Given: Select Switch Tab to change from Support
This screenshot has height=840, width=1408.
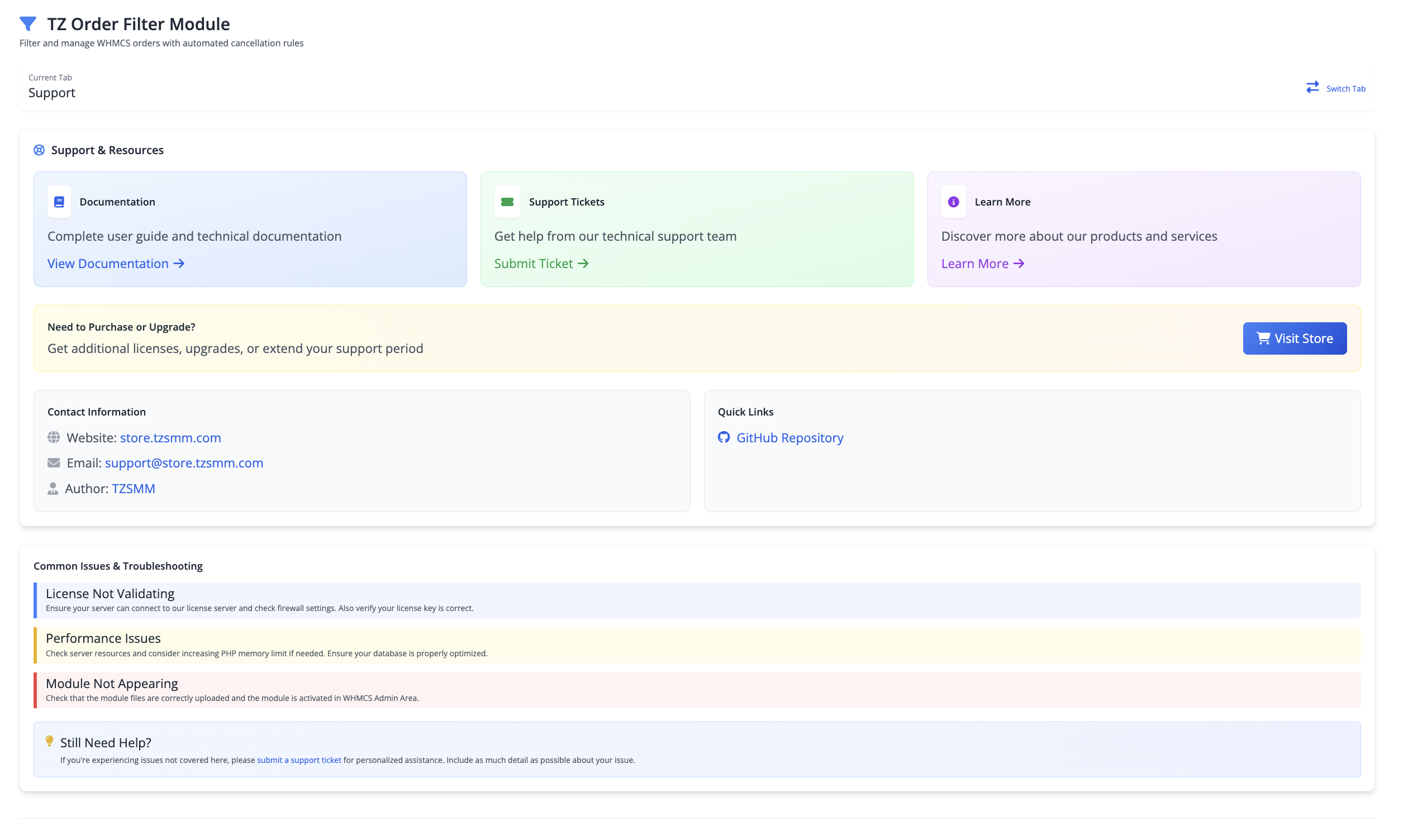Looking at the screenshot, I should point(1346,88).
